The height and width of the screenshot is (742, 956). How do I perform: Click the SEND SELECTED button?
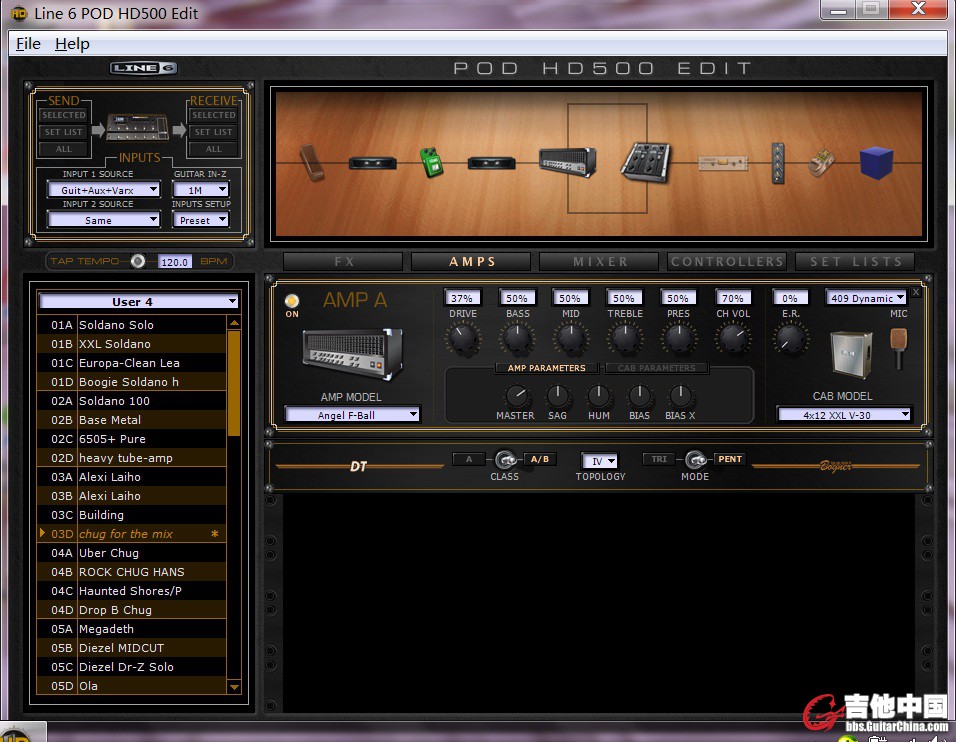point(63,116)
